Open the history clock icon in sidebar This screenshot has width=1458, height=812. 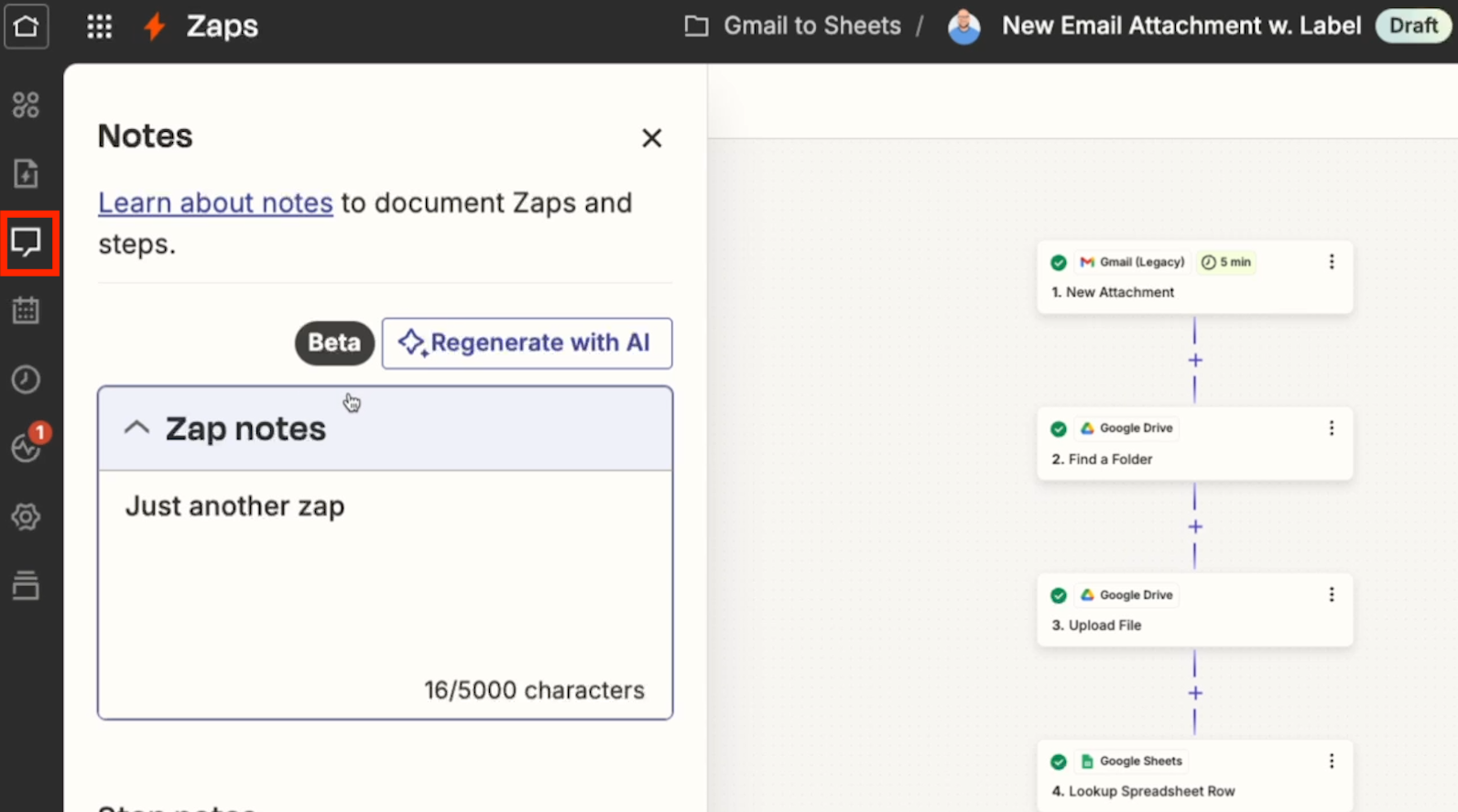click(x=26, y=379)
